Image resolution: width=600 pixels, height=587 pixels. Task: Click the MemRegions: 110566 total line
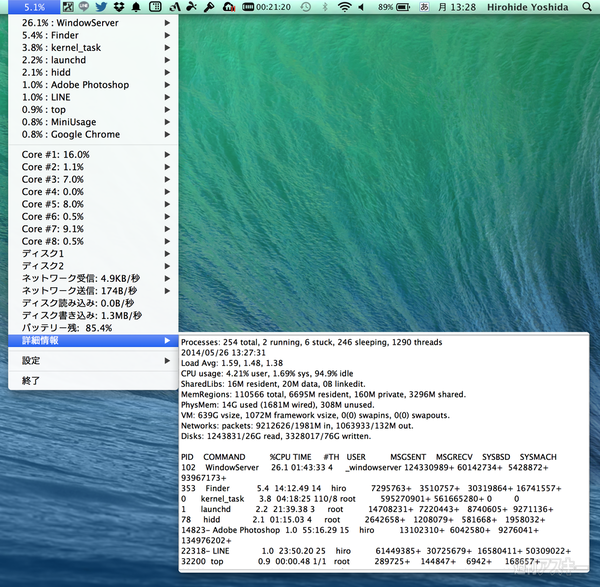323,394
